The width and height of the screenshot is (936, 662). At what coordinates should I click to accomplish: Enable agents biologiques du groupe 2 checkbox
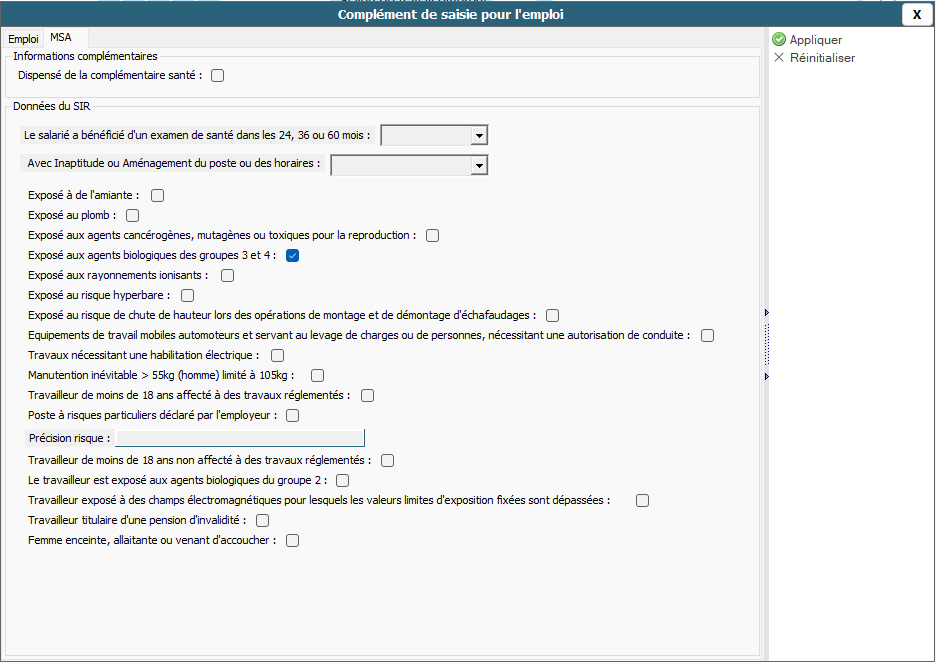click(x=343, y=481)
